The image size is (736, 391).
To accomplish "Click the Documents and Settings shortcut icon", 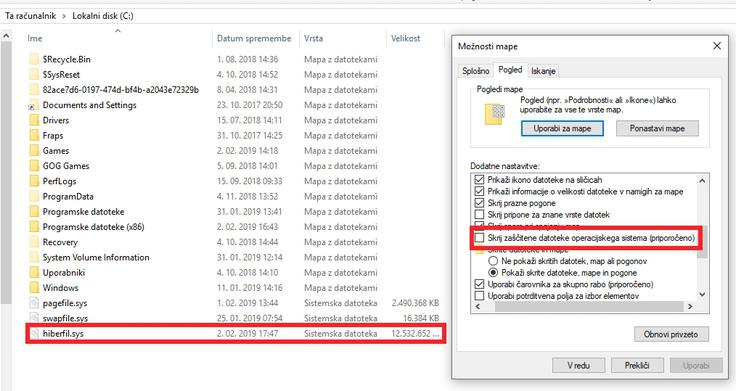I will (x=34, y=105).
